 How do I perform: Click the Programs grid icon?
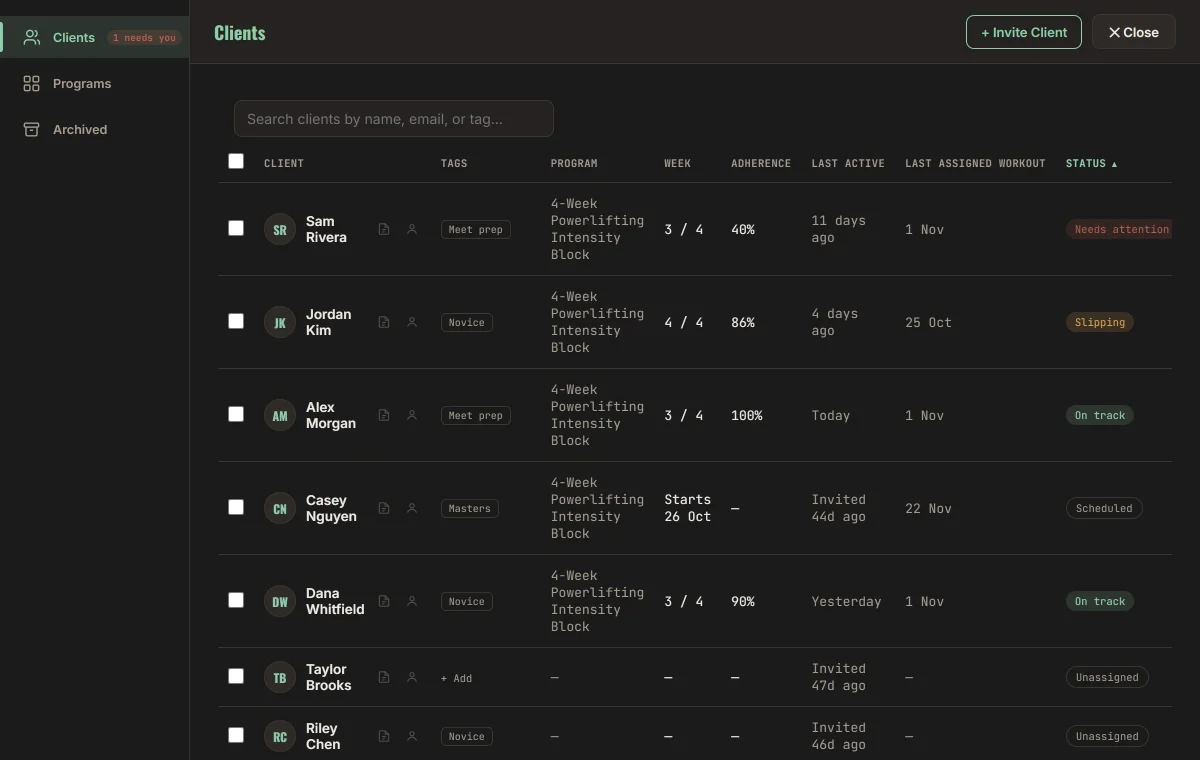[32, 83]
